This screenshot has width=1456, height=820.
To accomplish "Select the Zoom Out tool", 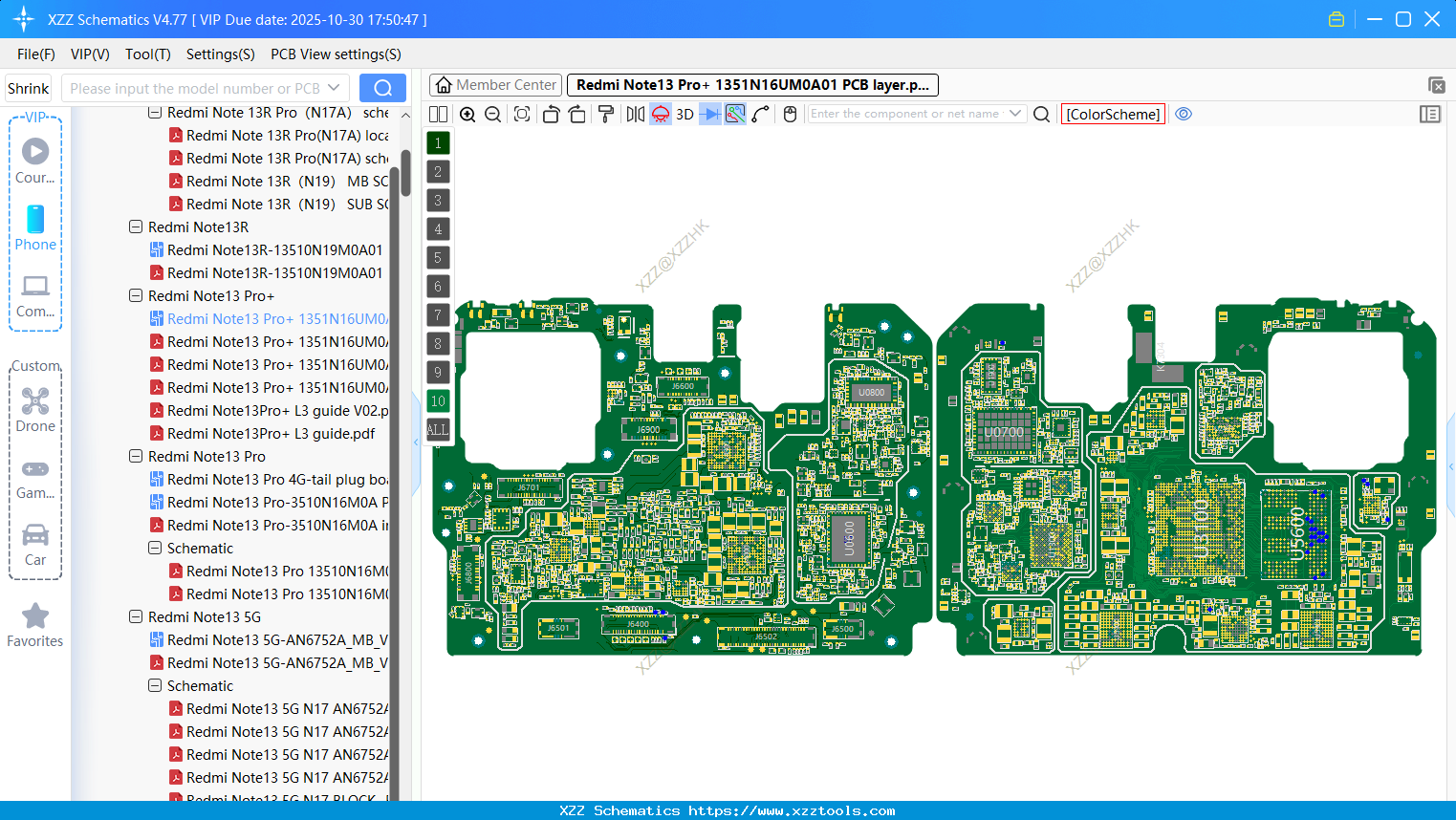I will (492, 114).
